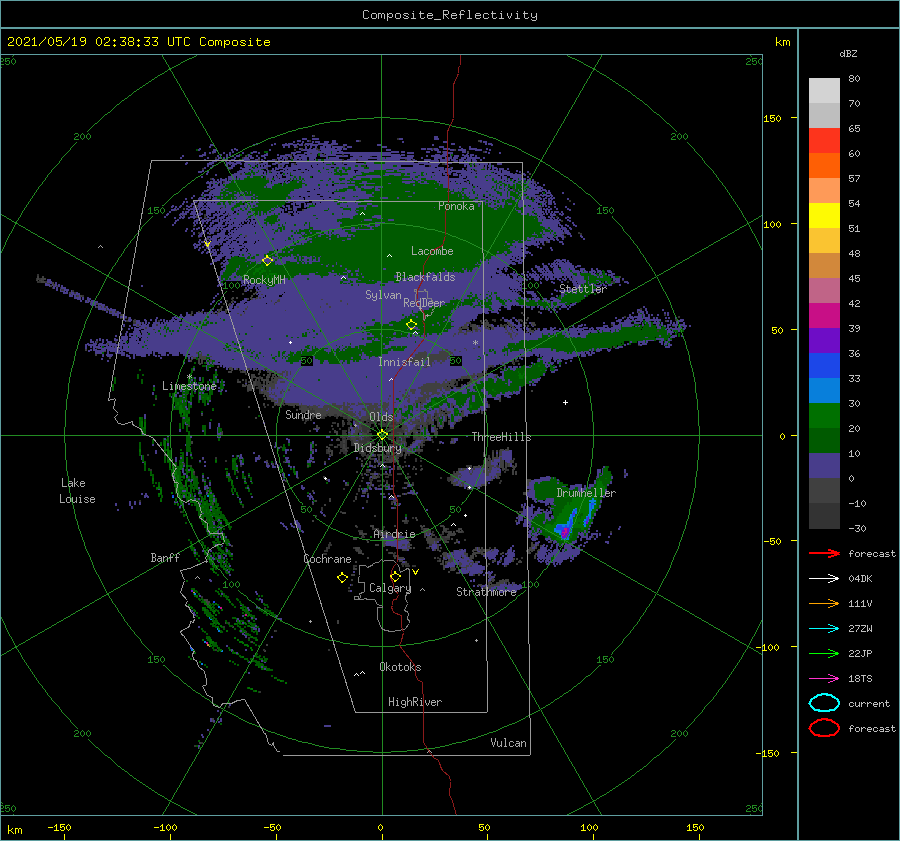Click the 18TS legend label
The width and height of the screenshot is (900, 841).
click(860, 679)
